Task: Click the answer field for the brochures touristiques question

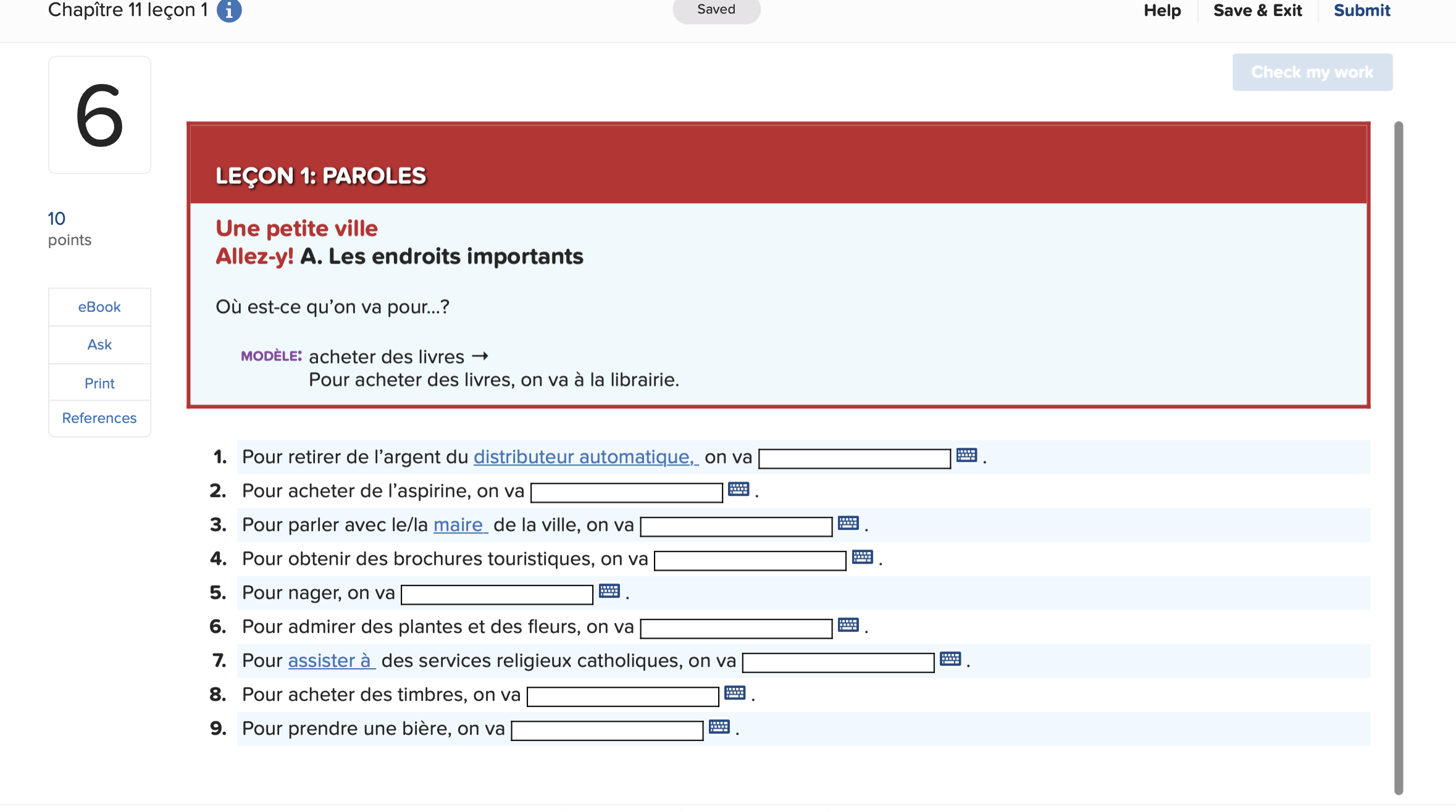Action: 749,560
